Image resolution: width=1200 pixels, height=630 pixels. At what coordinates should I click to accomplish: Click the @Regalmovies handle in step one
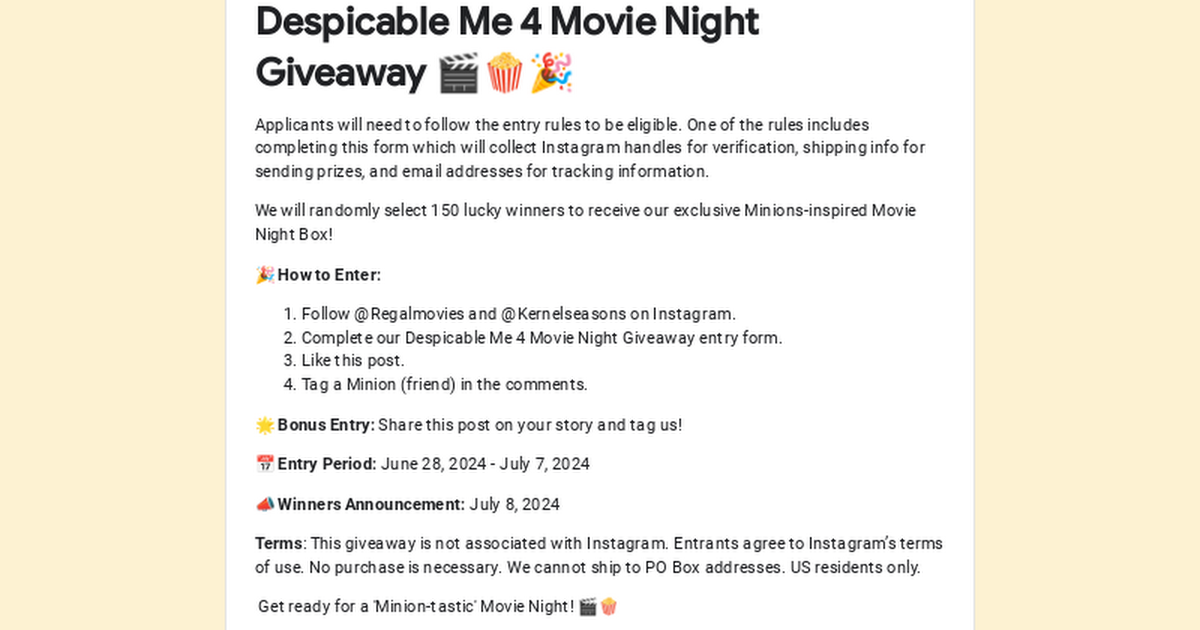tap(409, 314)
